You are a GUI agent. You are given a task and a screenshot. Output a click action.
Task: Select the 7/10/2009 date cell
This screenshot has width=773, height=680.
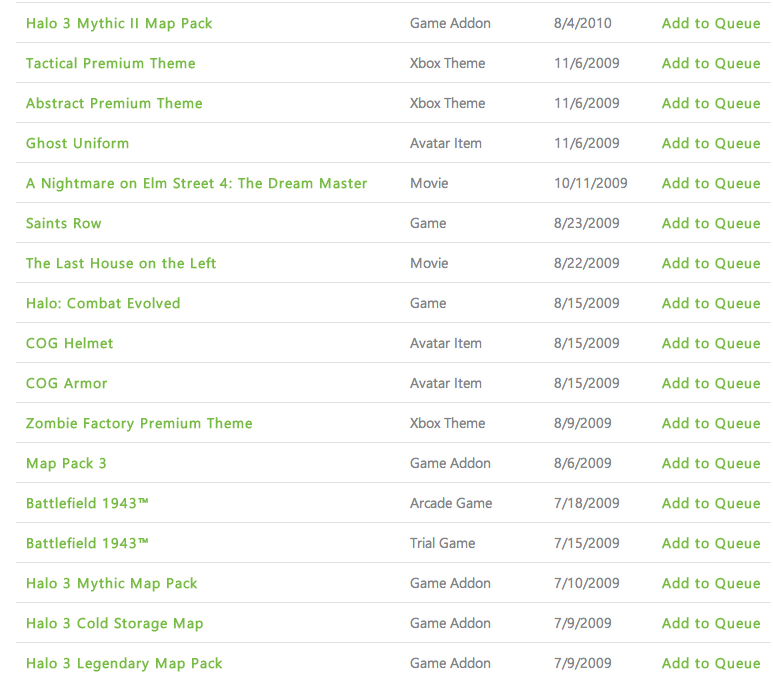coord(586,583)
